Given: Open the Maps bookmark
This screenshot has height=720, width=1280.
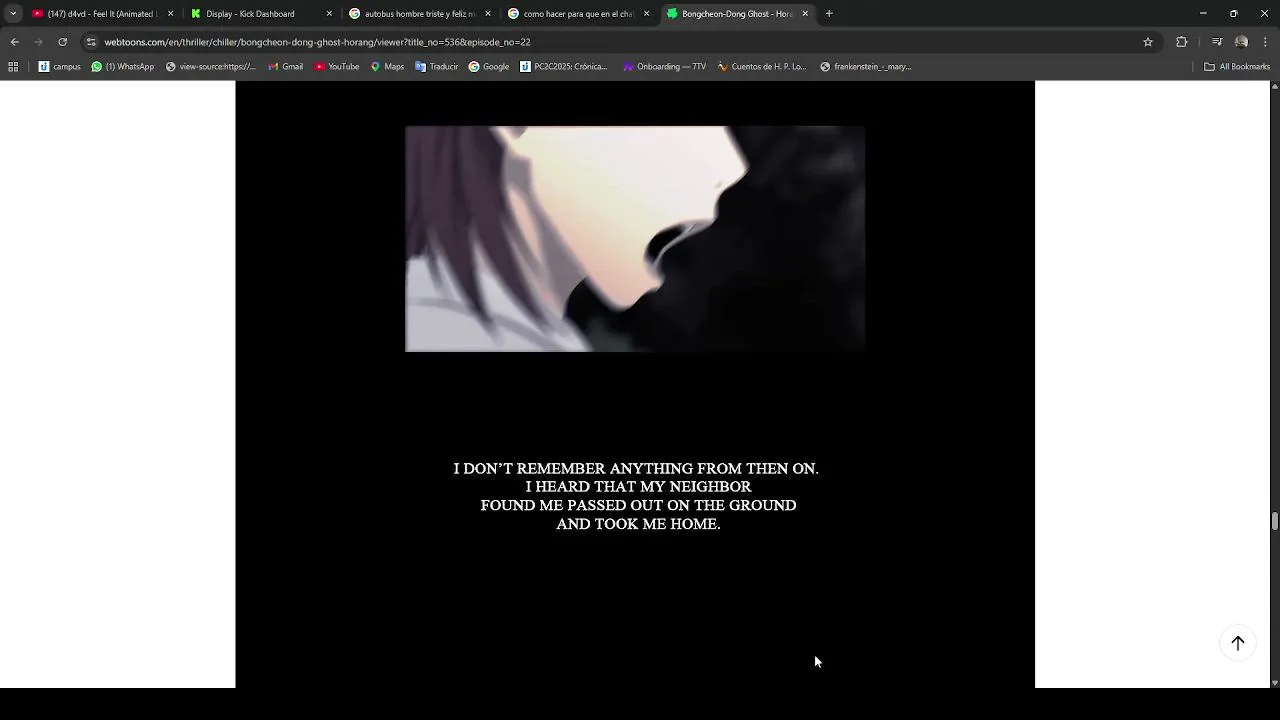Looking at the screenshot, I should (x=387, y=67).
